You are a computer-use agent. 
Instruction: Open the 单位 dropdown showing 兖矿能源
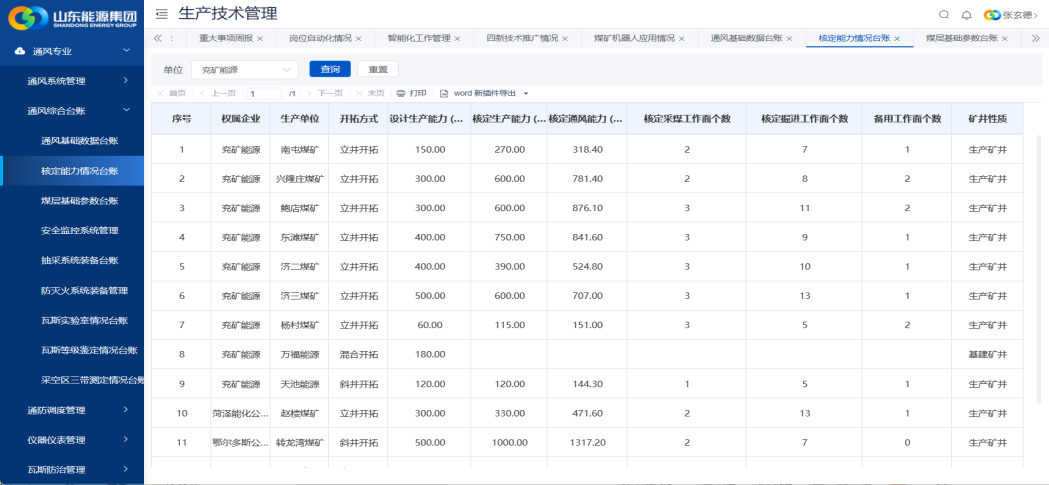[x=244, y=70]
